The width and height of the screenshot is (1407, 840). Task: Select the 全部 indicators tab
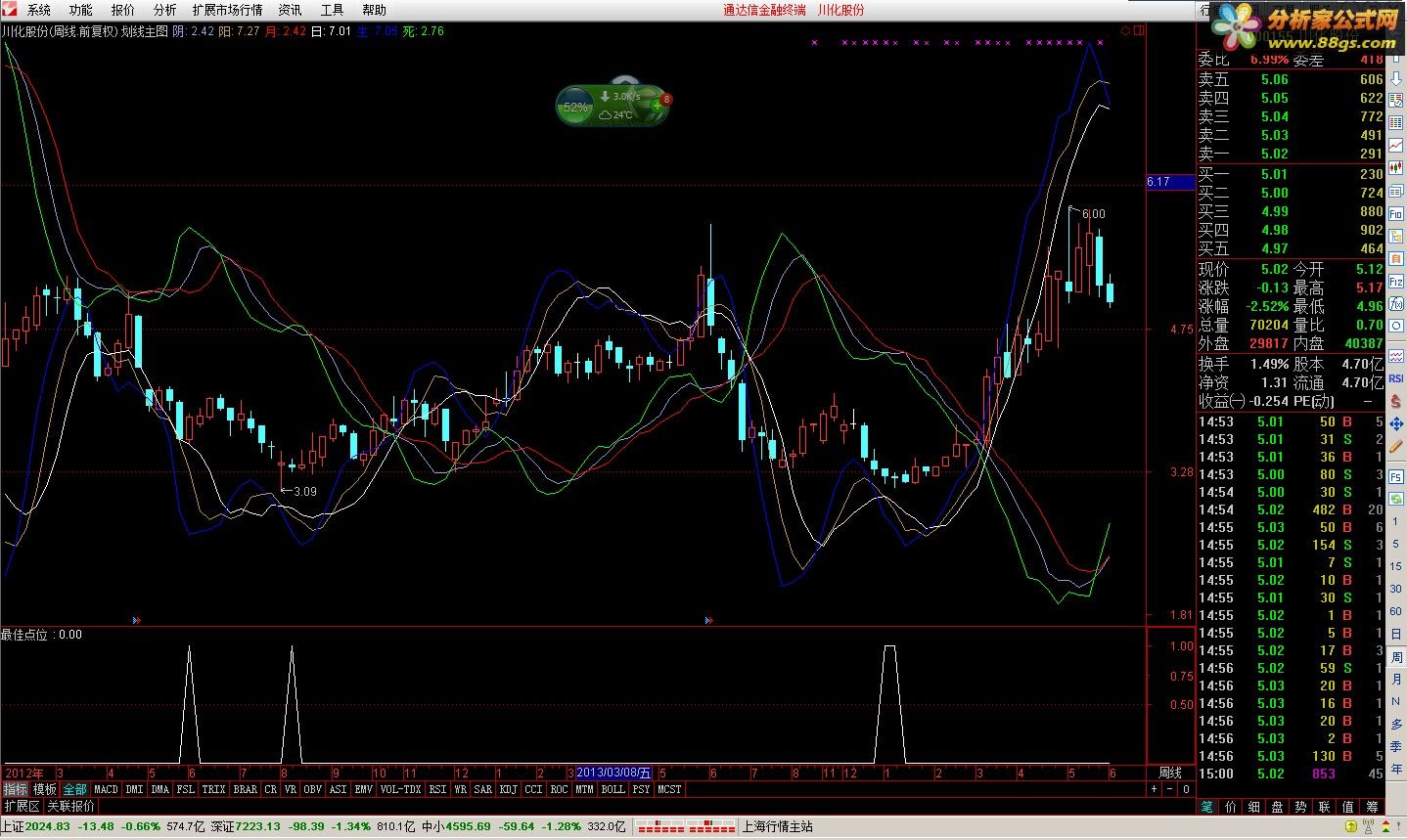(74, 789)
